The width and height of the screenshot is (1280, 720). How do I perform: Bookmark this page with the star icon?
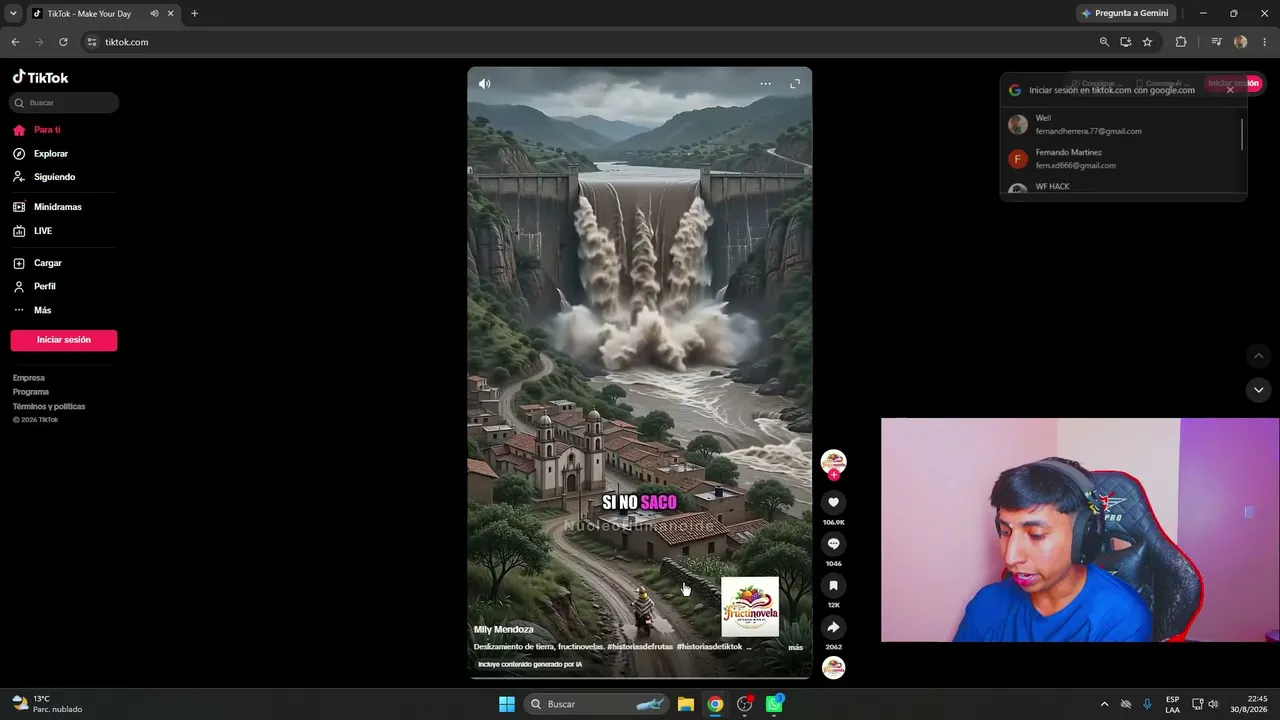tap(1147, 42)
